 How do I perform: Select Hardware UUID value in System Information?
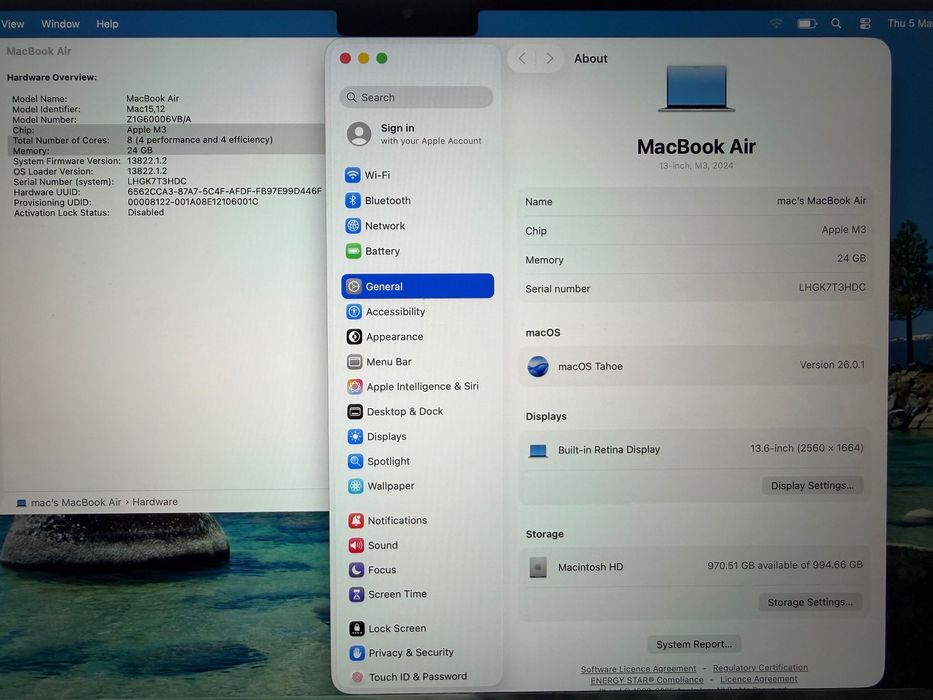tap(224, 191)
